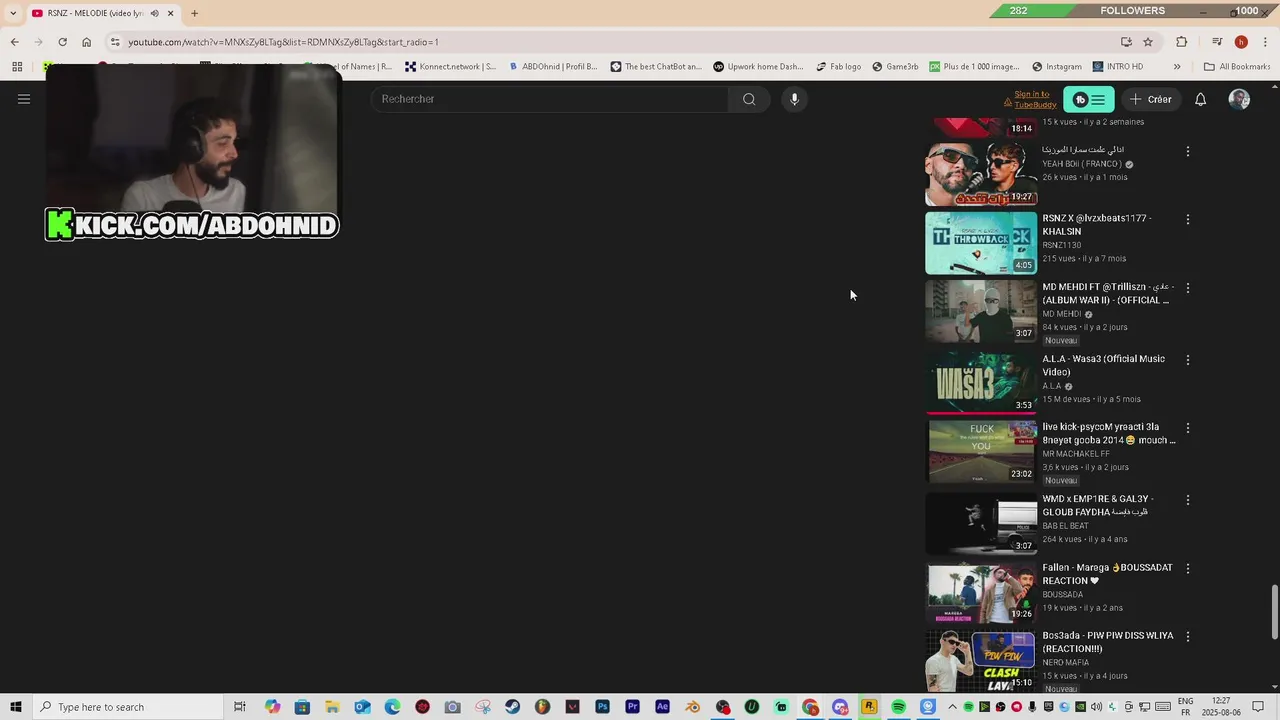Open the BAB EL BEAT channel link

[1066, 526]
